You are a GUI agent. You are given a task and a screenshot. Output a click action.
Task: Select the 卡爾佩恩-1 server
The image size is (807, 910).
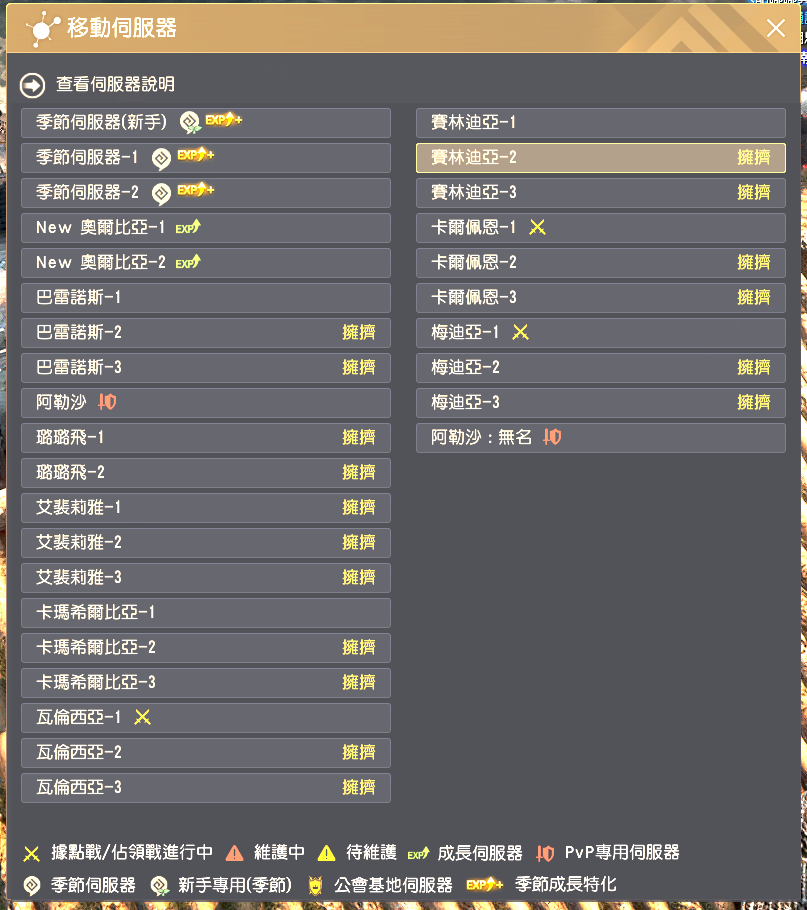[601, 228]
